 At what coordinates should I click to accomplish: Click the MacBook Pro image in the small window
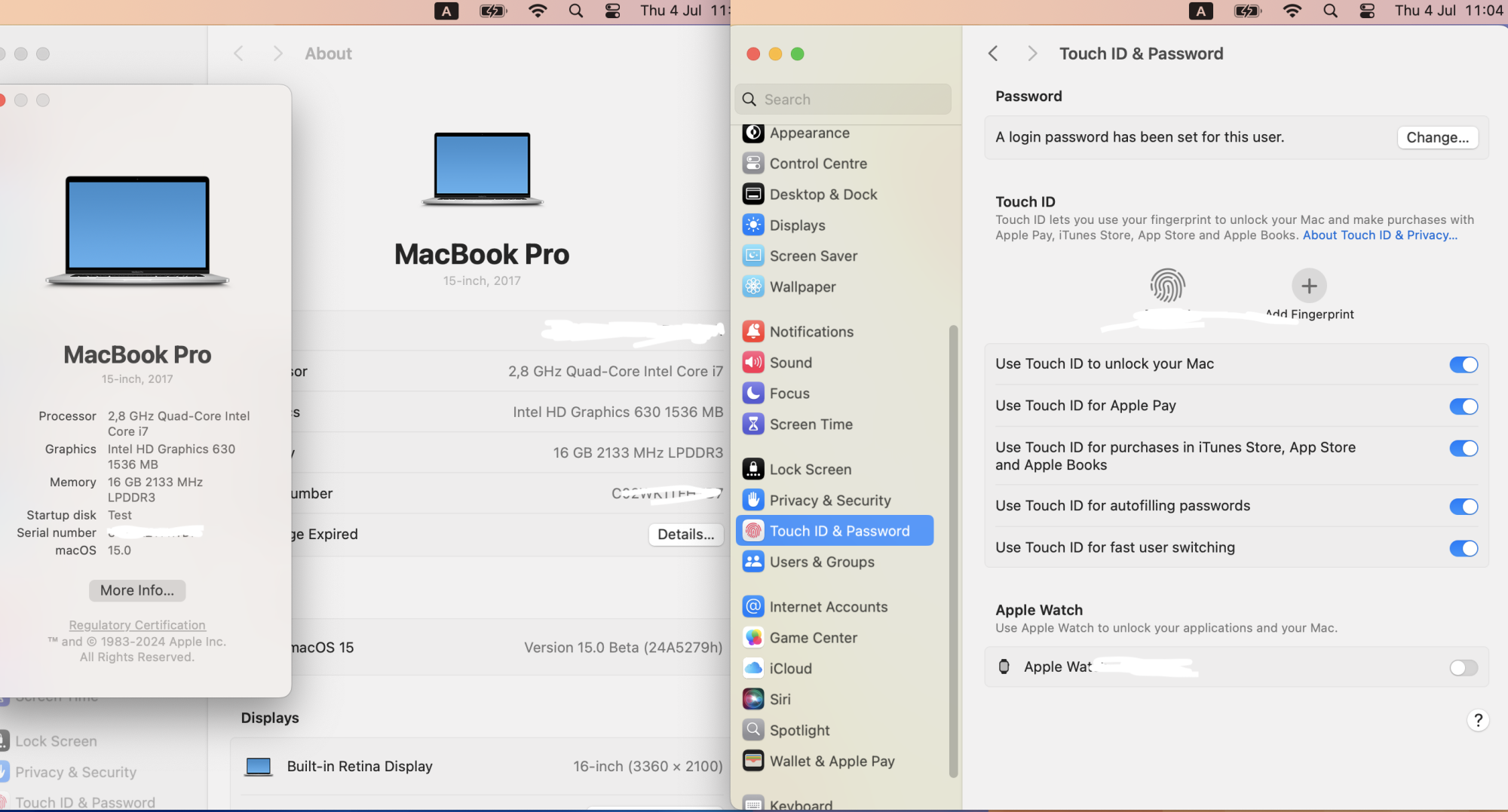(137, 231)
